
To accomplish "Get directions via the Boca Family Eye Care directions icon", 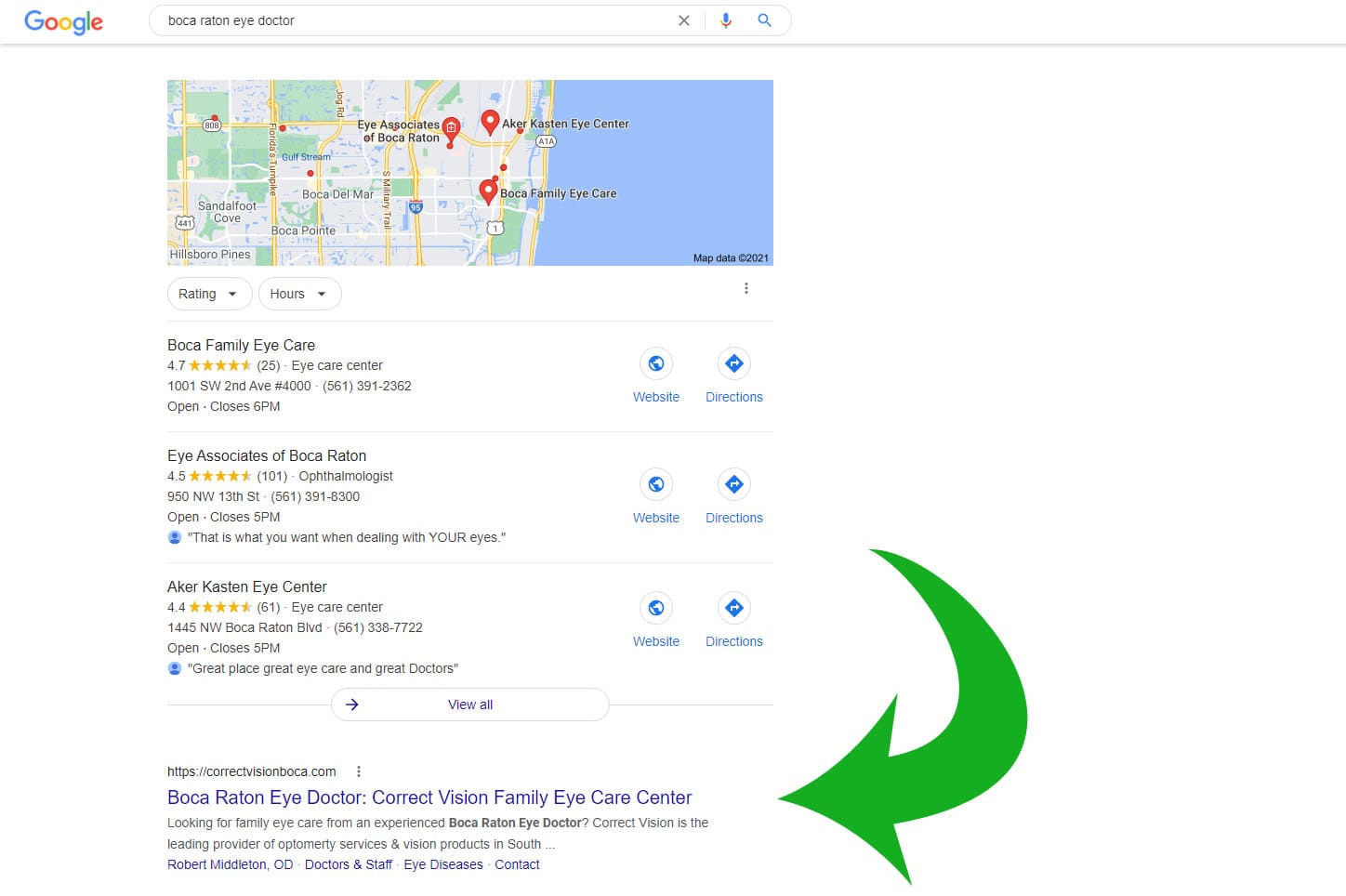I will click(x=734, y=363).
